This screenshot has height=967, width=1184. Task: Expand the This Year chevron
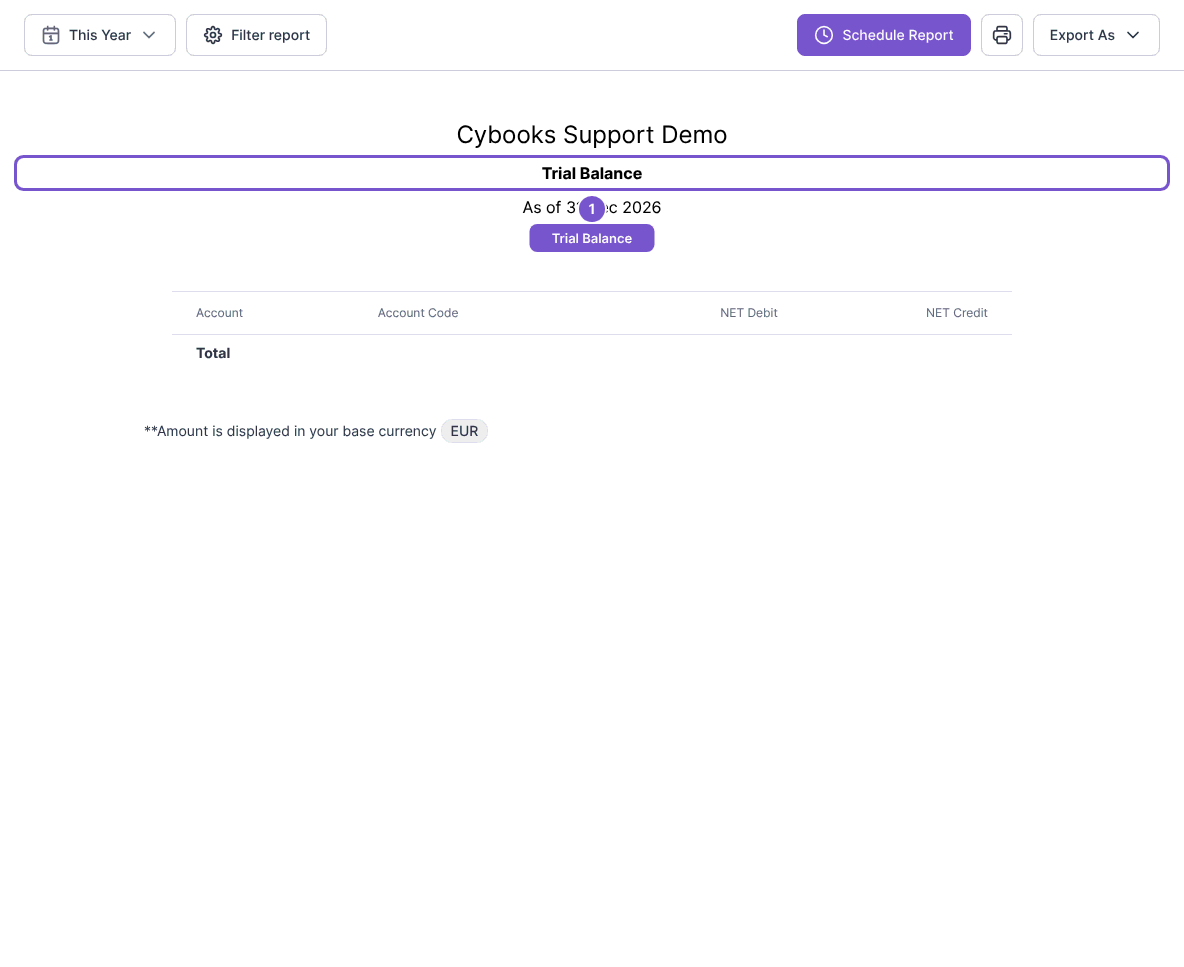tap(149, 35)
